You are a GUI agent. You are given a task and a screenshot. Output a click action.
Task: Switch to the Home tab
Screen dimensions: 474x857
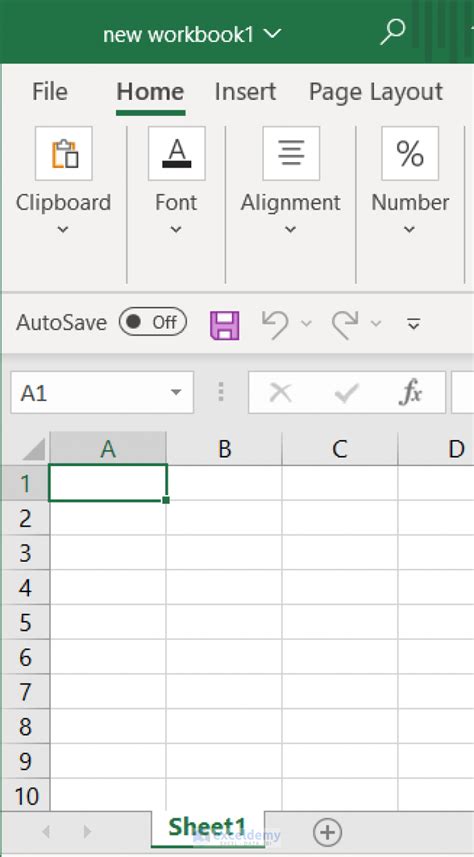click(150, 91)
